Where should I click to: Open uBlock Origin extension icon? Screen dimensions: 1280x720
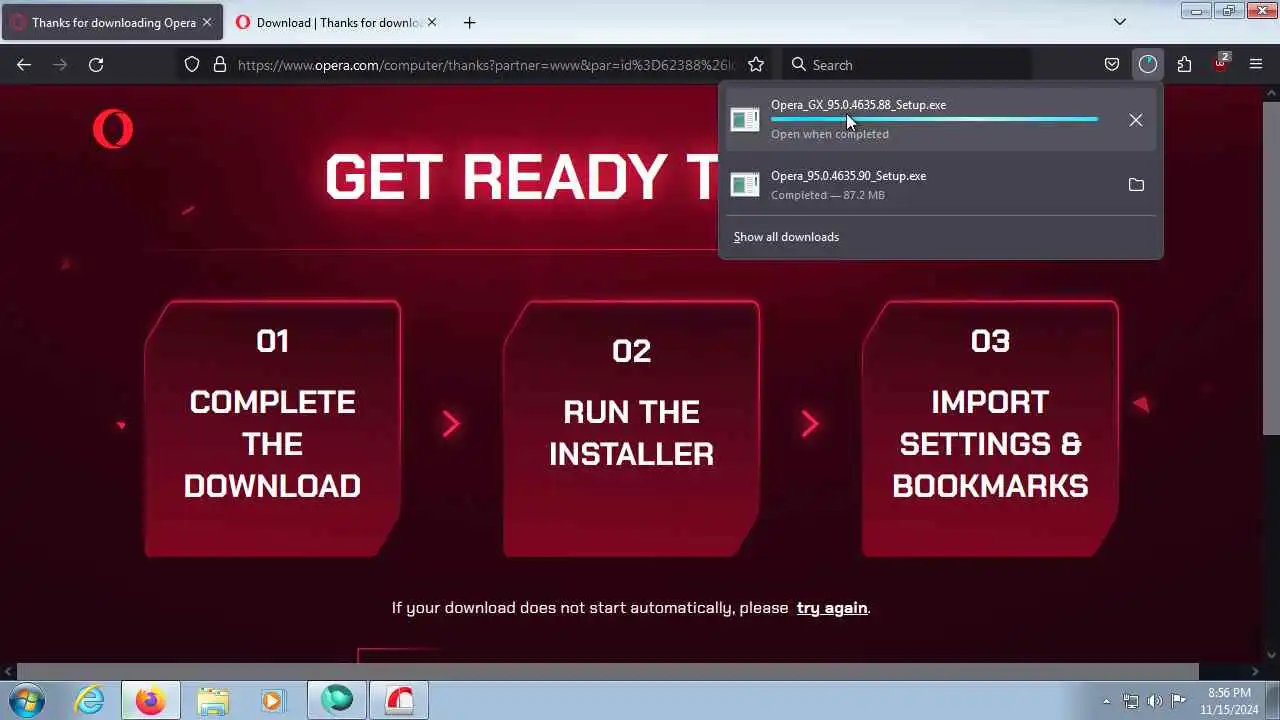1220,64
